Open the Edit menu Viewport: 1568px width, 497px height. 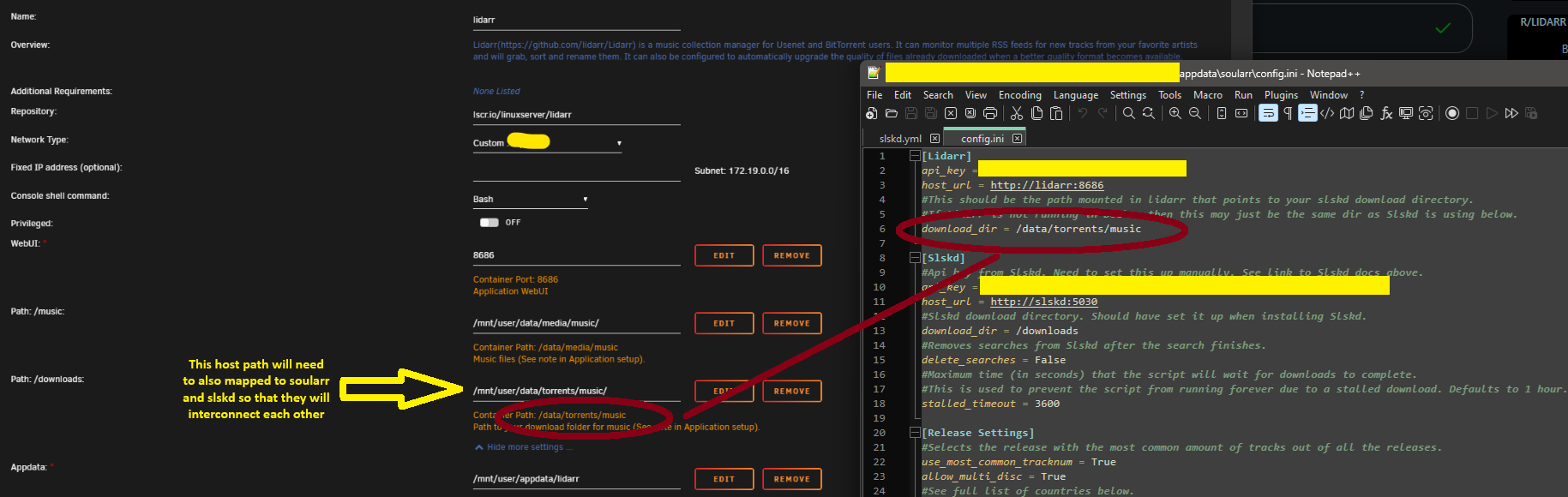903,95
